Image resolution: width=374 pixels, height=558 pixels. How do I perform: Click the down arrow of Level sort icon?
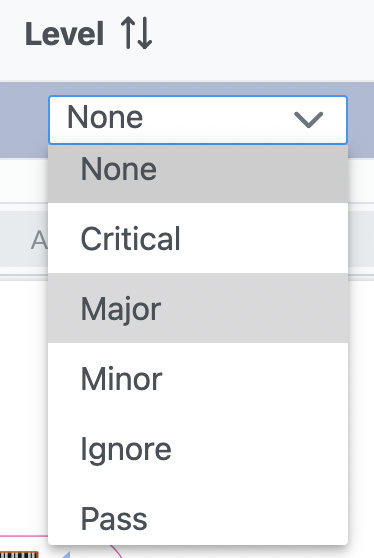pyautogui.click(x=145, y=33)
